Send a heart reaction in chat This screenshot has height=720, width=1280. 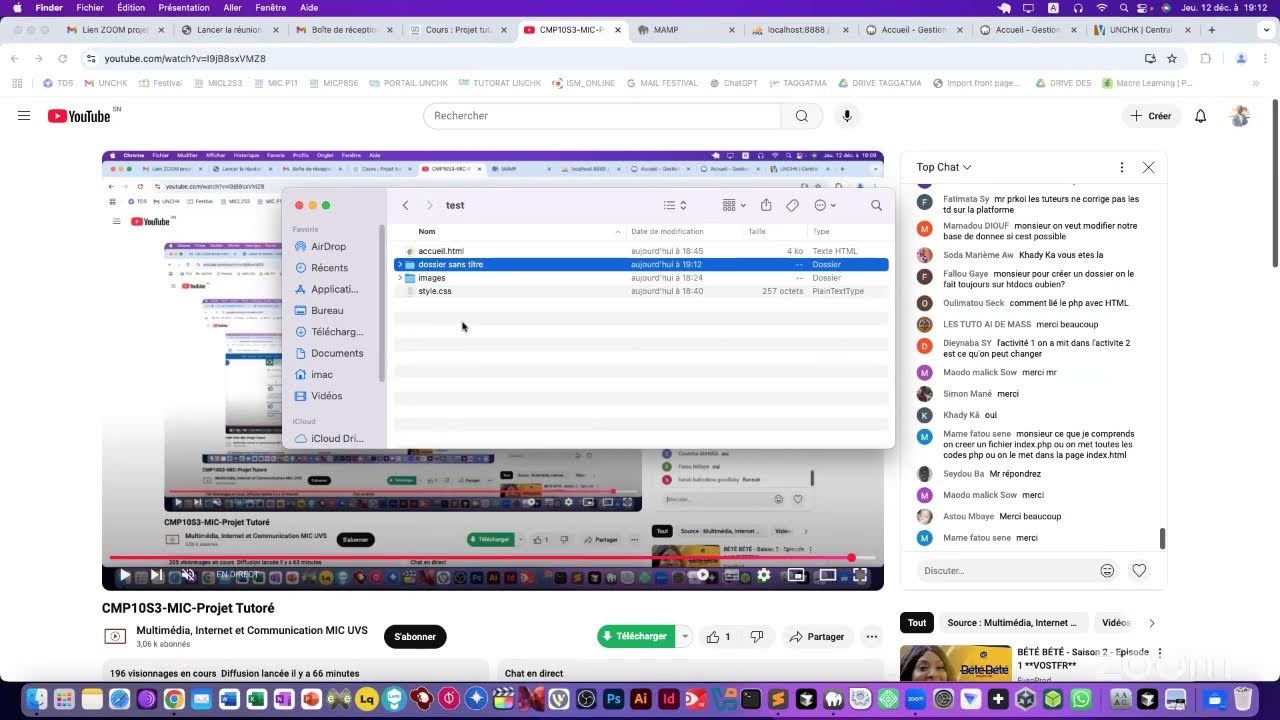[x=1139, y=571]
